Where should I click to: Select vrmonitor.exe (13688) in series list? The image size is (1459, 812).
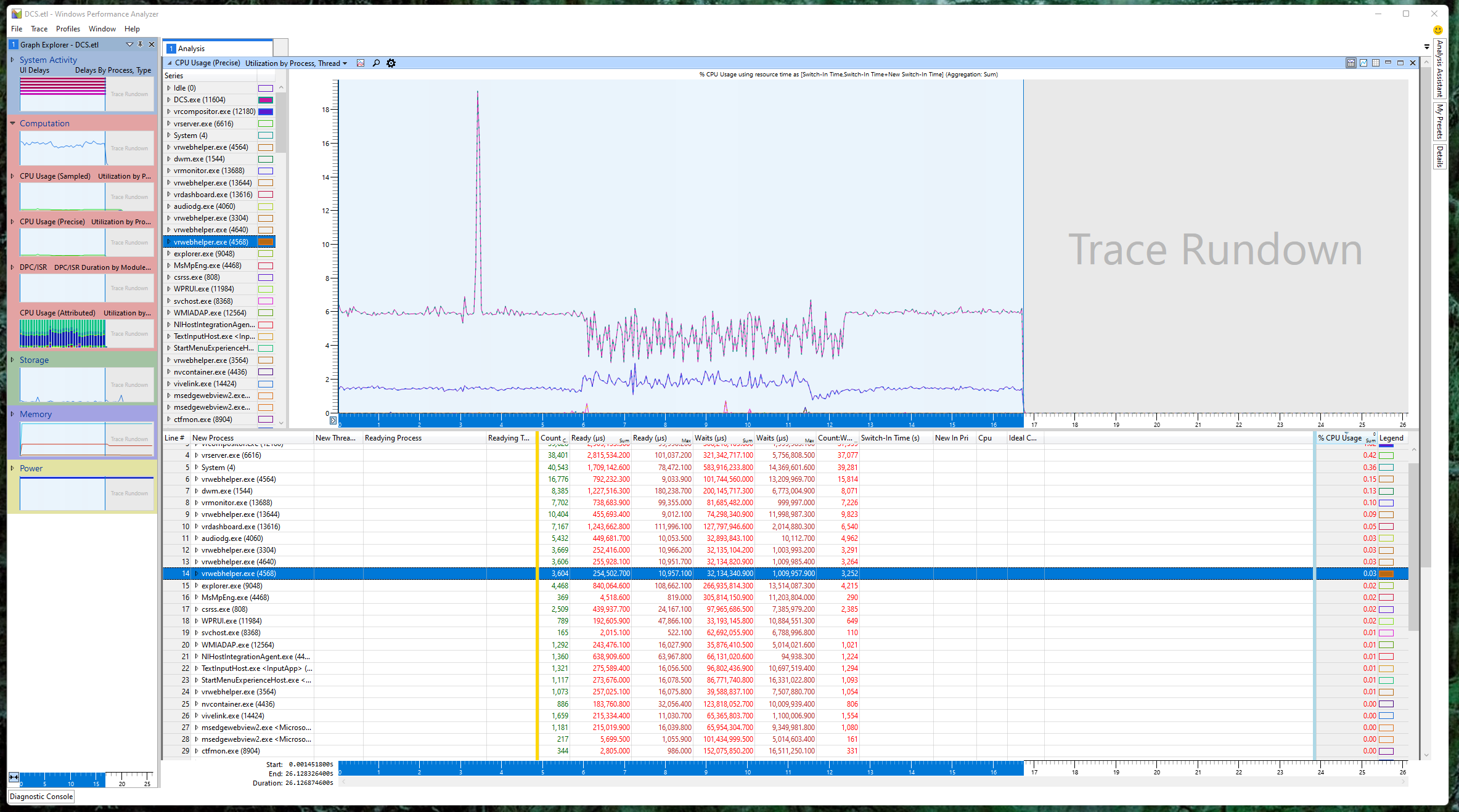(x=209, y=171)
